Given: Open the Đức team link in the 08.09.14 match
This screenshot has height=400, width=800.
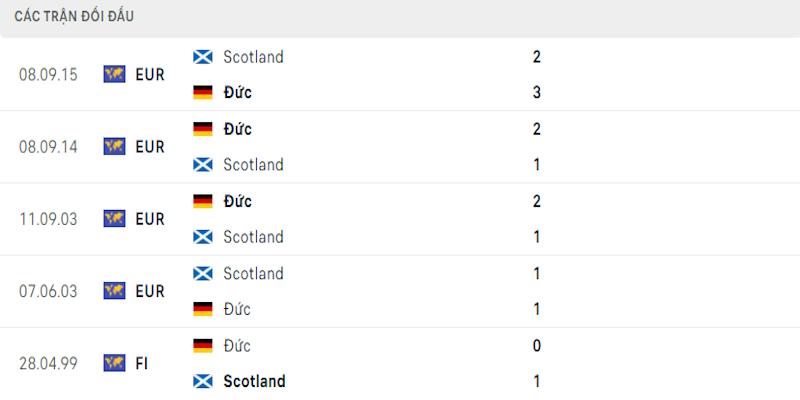Looking at the screenshot, I should 238,129.
